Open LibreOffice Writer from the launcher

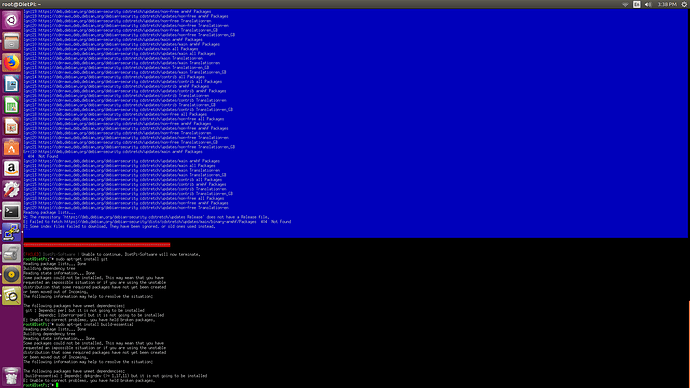point(11,84)
